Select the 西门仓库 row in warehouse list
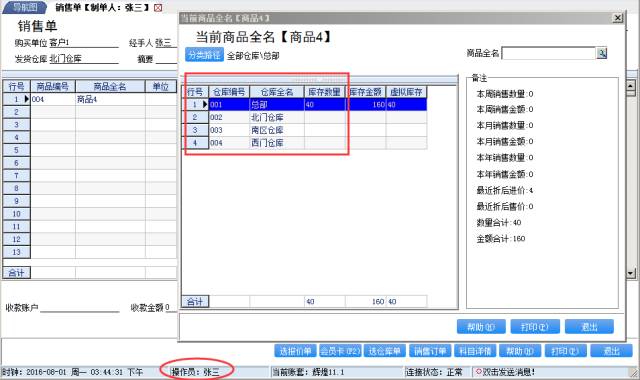The width and height of the screenshot is (640, 380). tap(304, 143)
